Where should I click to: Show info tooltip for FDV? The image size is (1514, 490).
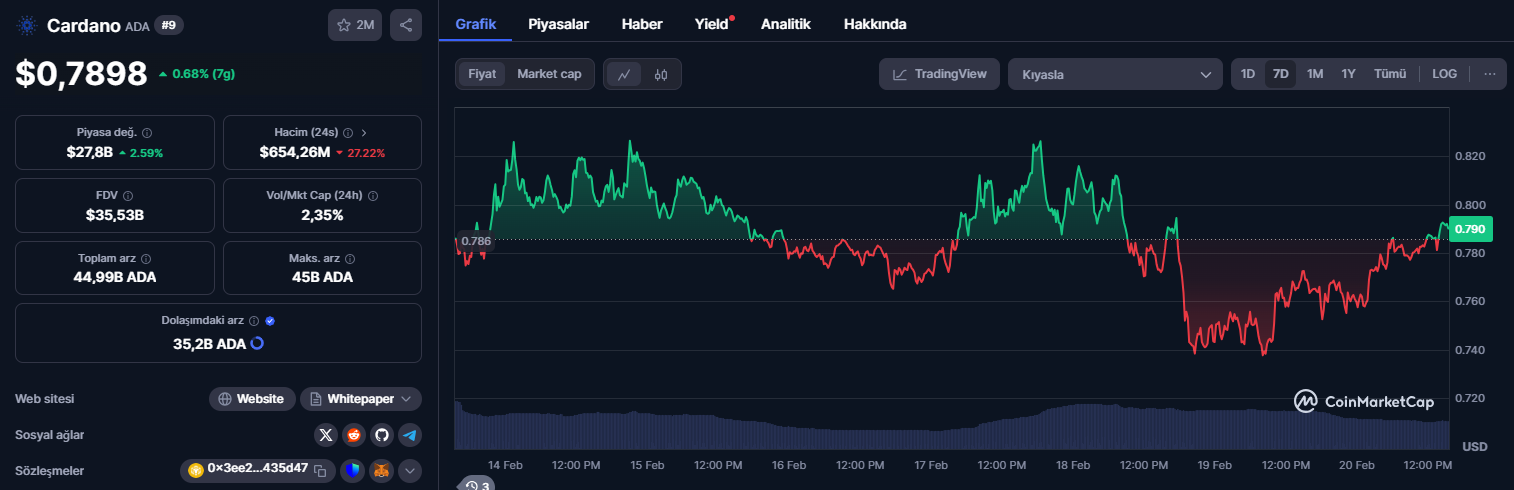pyautogui.click(x=128, y=196)
